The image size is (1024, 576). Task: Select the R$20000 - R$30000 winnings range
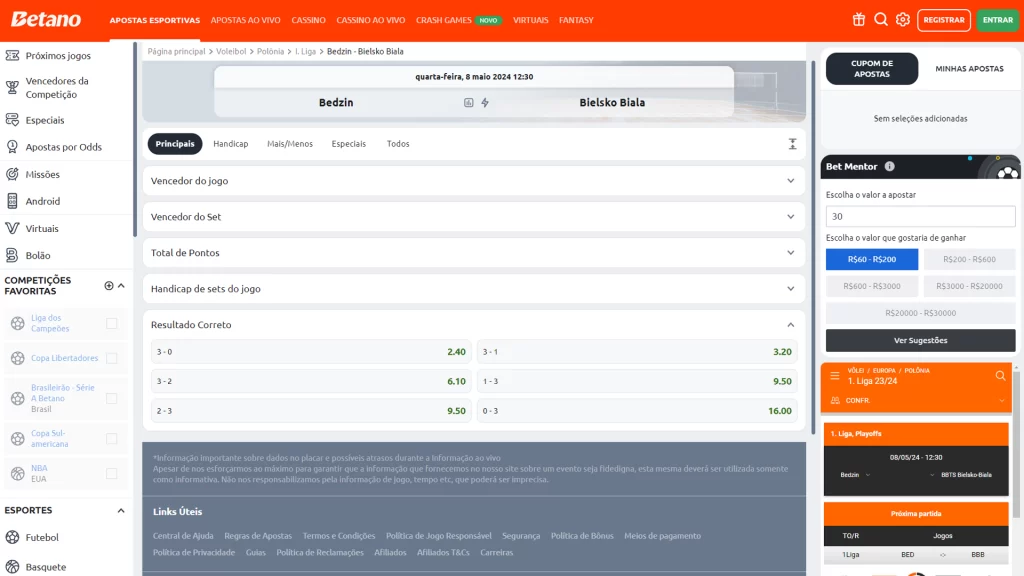920,313
